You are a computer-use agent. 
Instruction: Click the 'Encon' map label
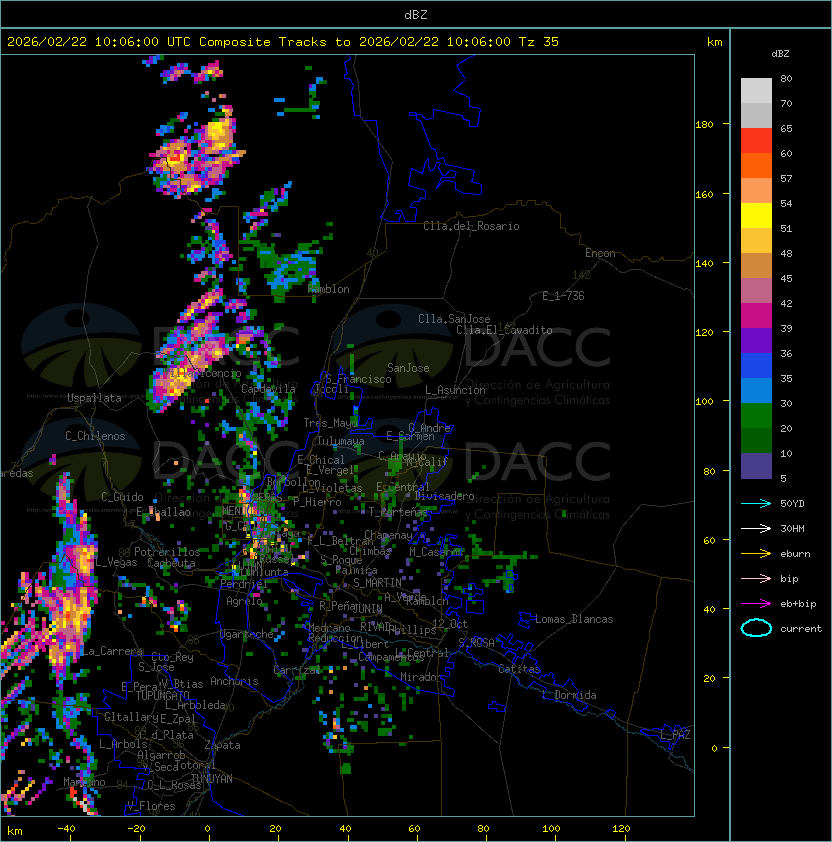(600, 253)
